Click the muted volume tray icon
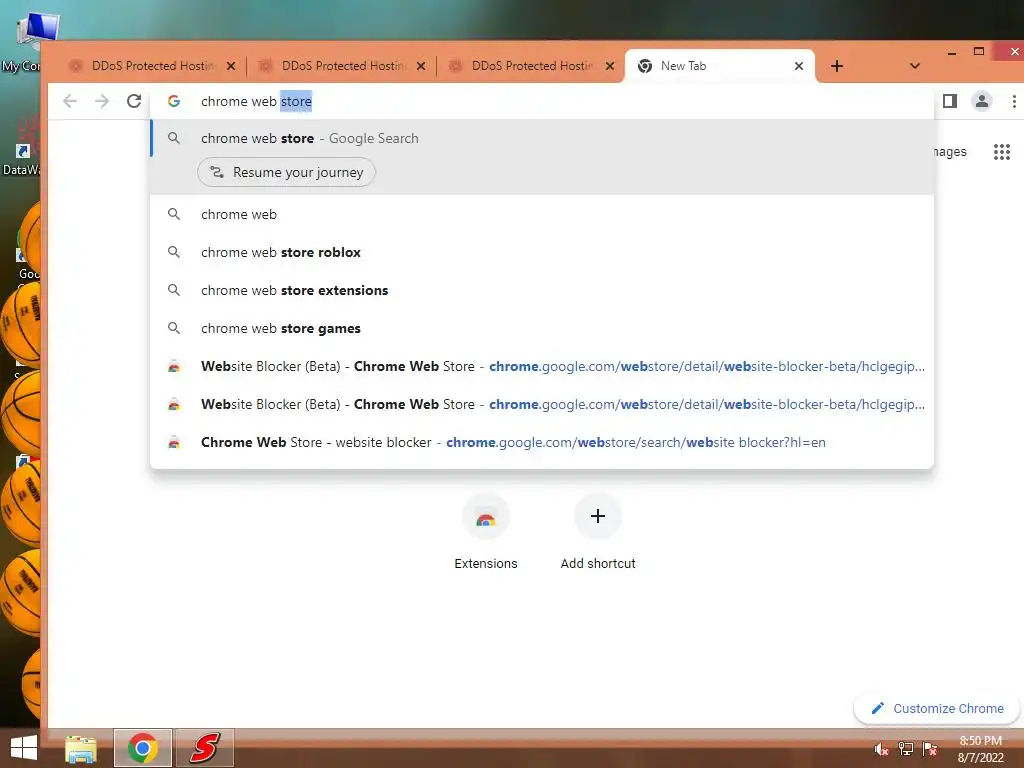 coord(881,749)
